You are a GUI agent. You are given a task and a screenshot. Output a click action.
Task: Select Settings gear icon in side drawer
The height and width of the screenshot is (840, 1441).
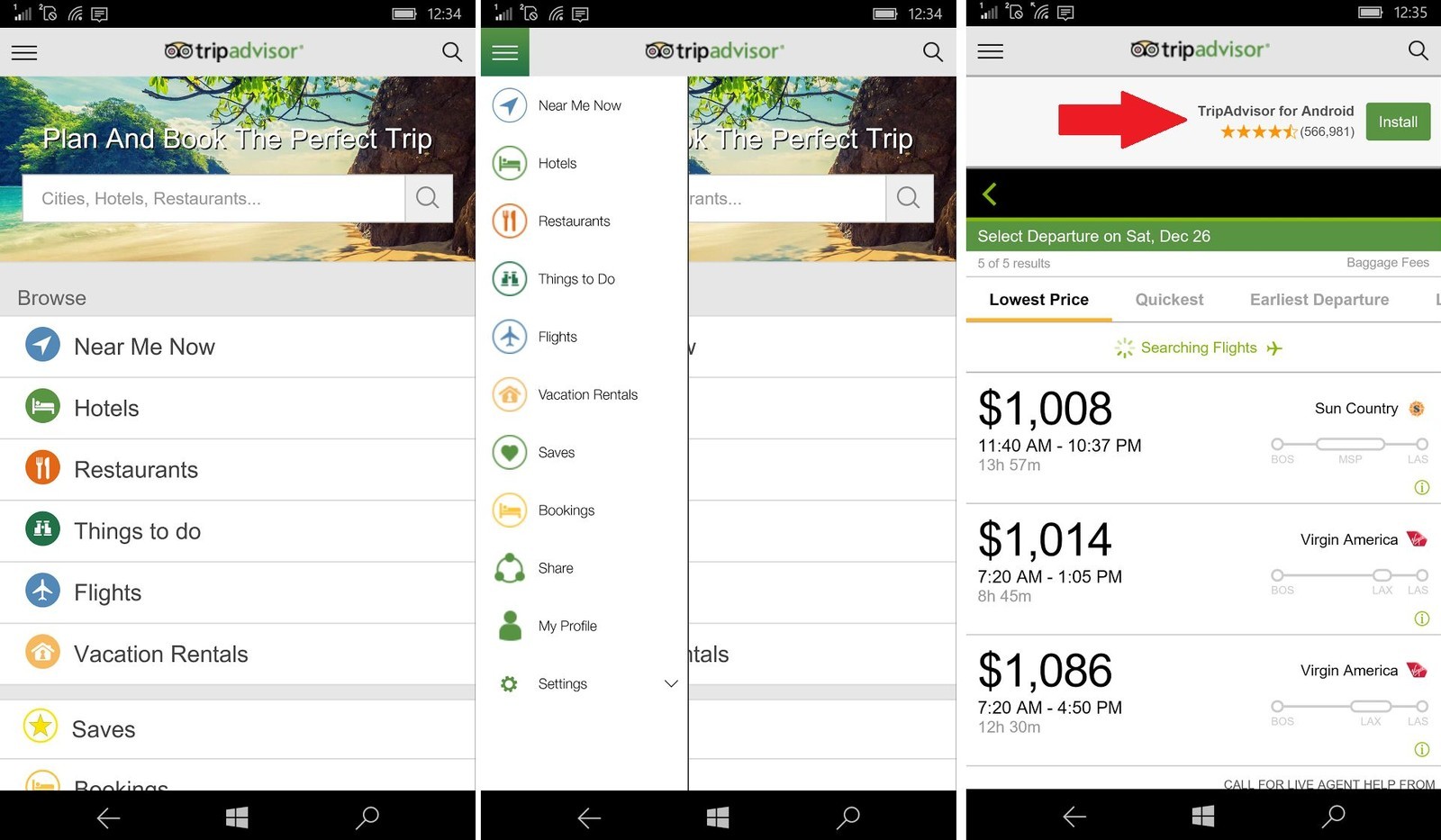coord(509,684)
